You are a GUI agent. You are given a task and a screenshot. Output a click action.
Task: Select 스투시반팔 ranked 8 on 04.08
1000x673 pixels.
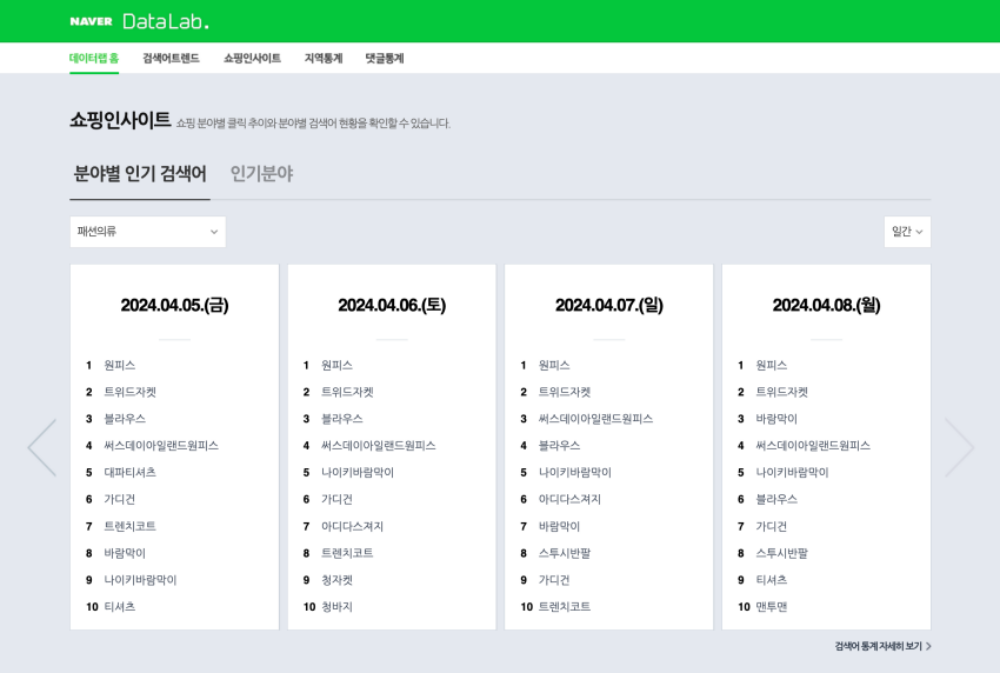782,553
